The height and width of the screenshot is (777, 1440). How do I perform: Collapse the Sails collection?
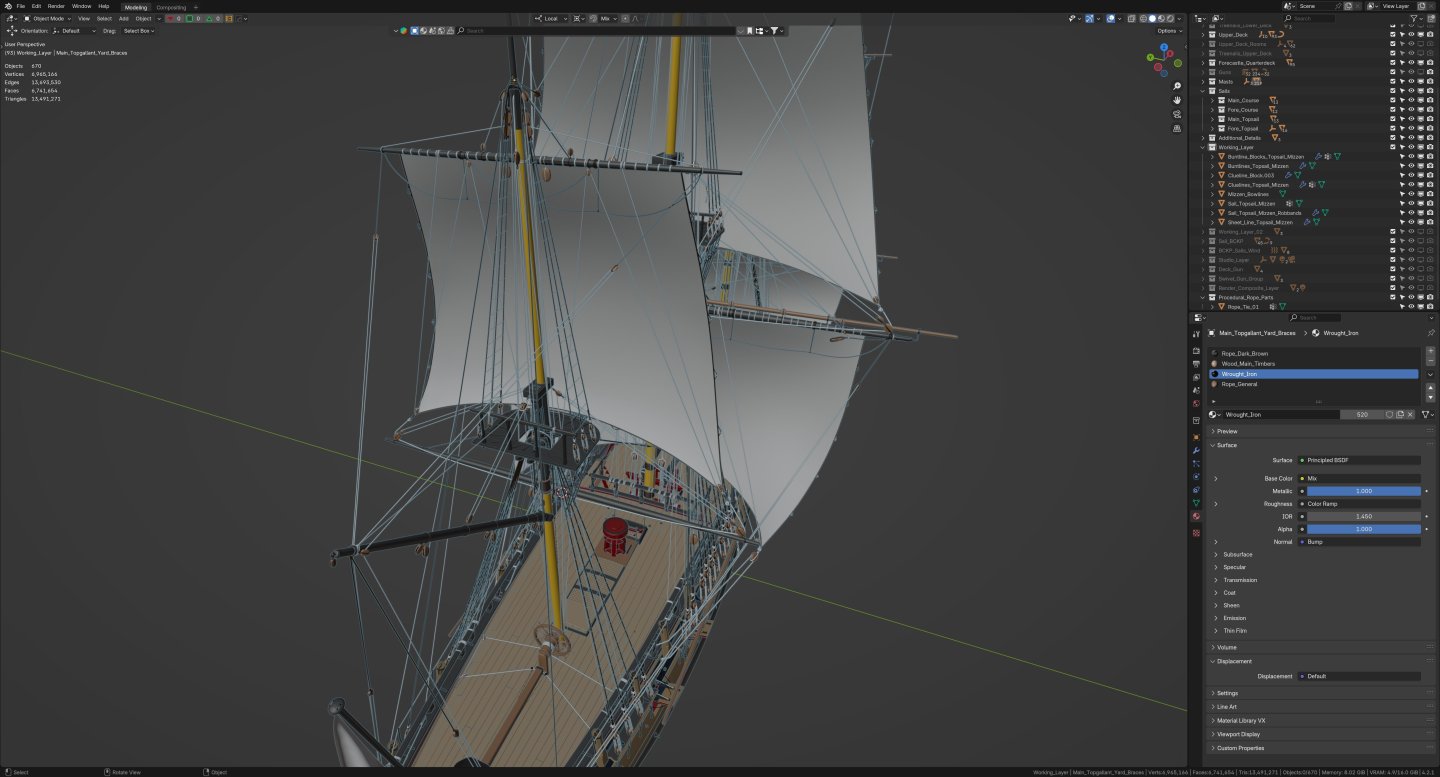coord(1203,91)
